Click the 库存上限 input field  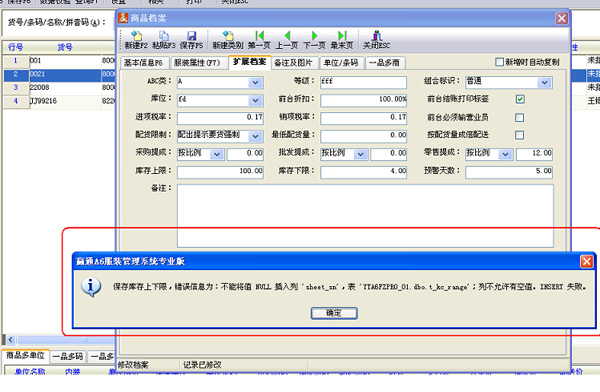click(x=220, y=172)
